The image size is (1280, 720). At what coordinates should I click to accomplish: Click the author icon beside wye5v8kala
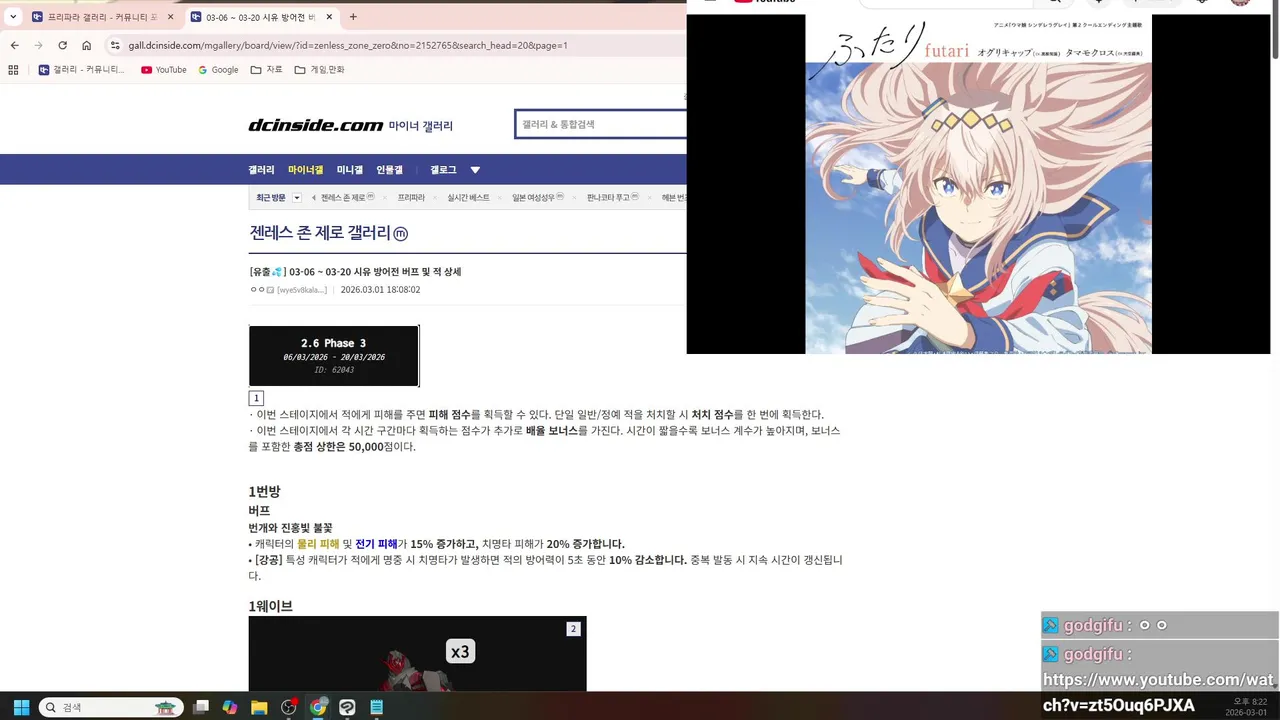click(x=270, y=290)
